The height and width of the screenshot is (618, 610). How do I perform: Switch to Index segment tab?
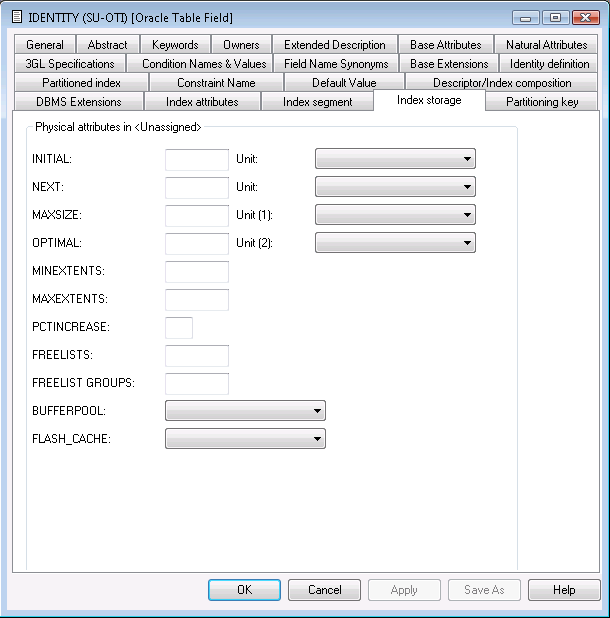[317, 102]
